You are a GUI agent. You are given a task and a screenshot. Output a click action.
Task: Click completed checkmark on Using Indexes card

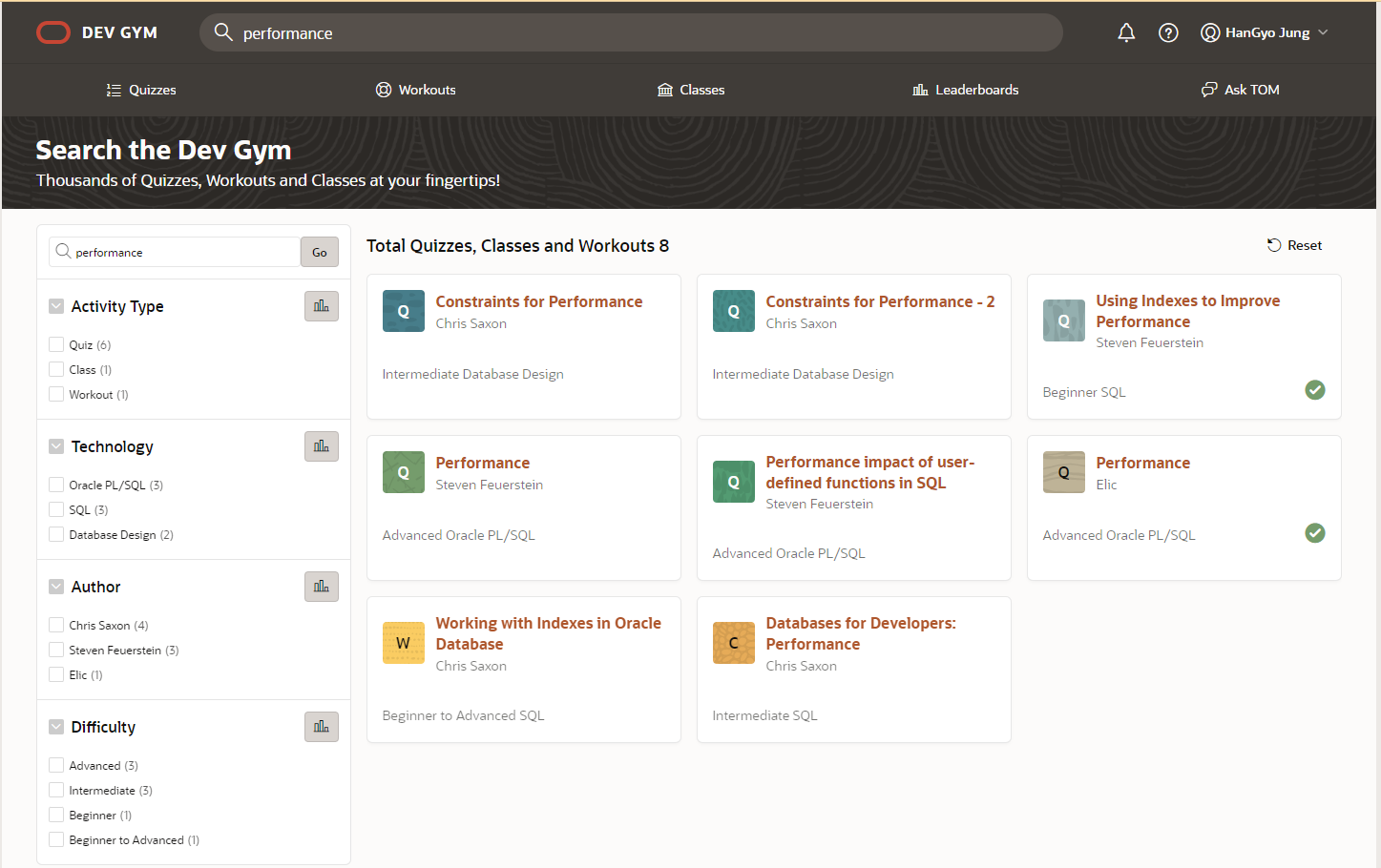[1315, 389]
